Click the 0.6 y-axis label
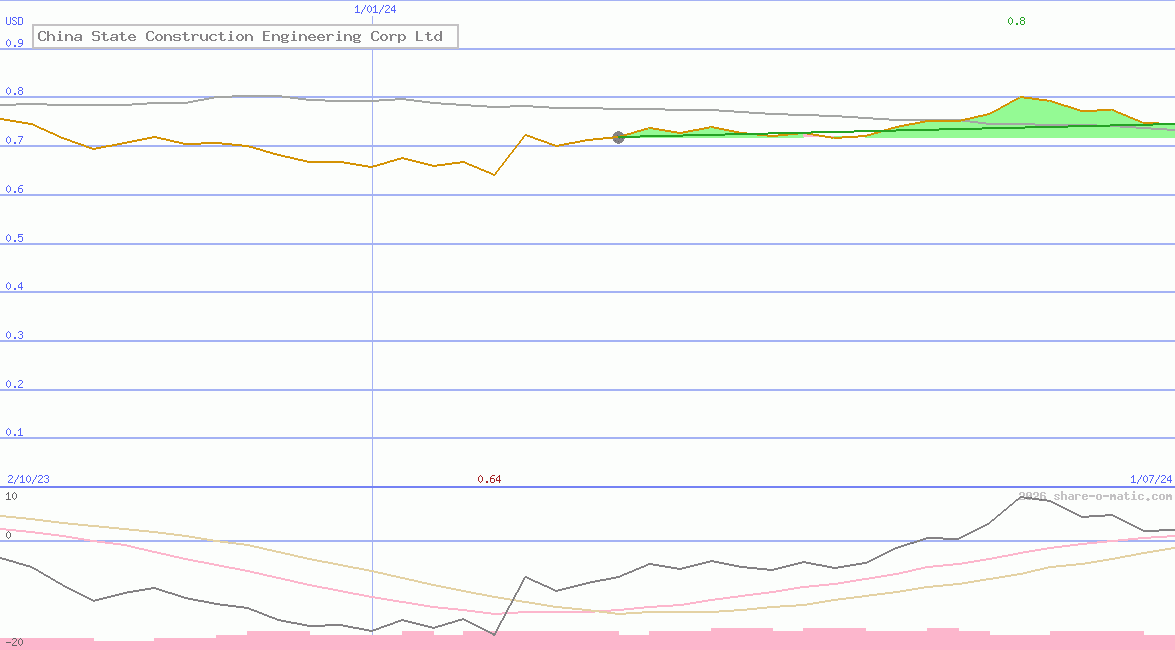1175x650 pixels. coord(14,189)
